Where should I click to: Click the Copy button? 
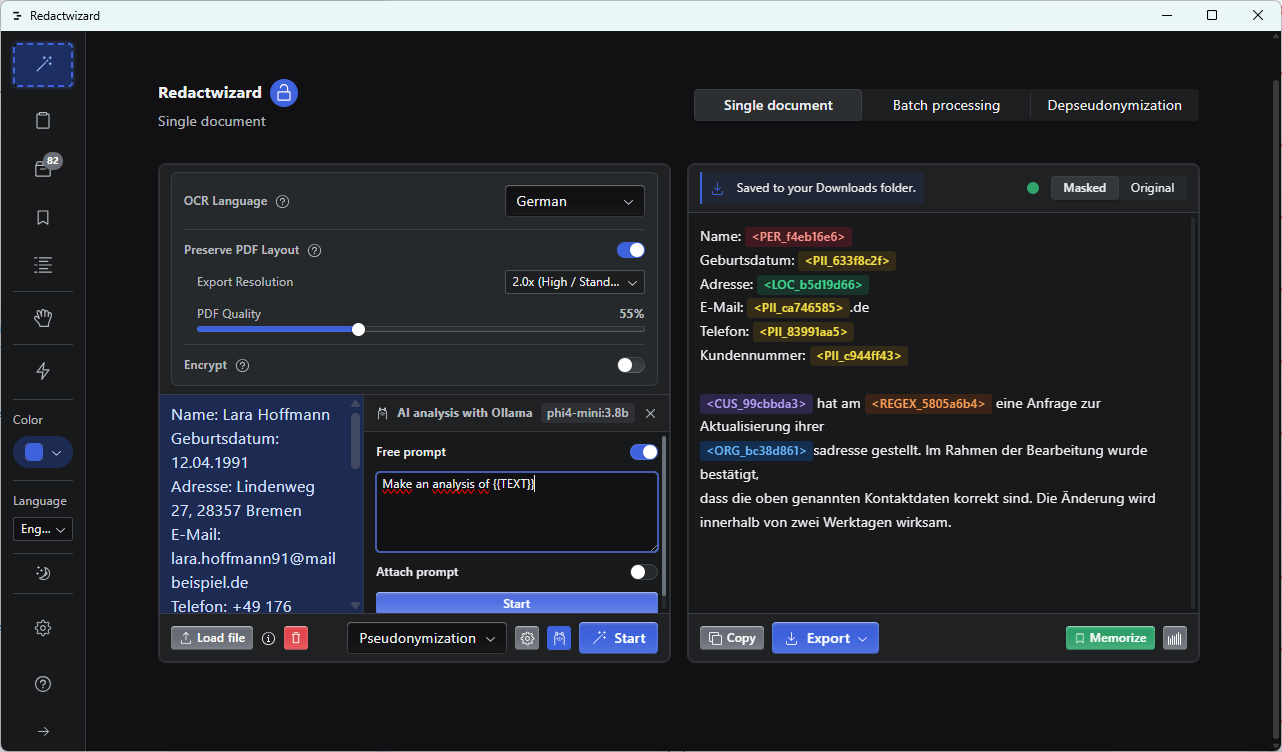click(732, 638)
